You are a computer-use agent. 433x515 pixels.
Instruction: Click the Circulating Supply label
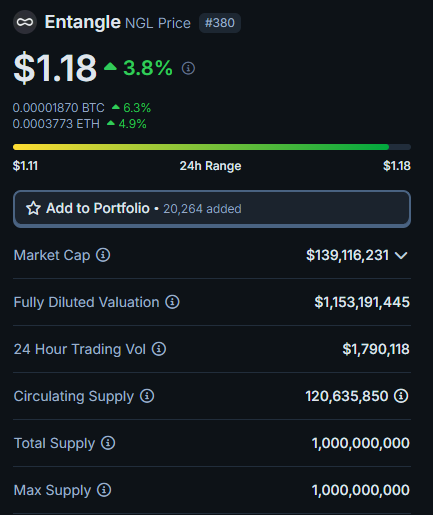tap(74, 396)
